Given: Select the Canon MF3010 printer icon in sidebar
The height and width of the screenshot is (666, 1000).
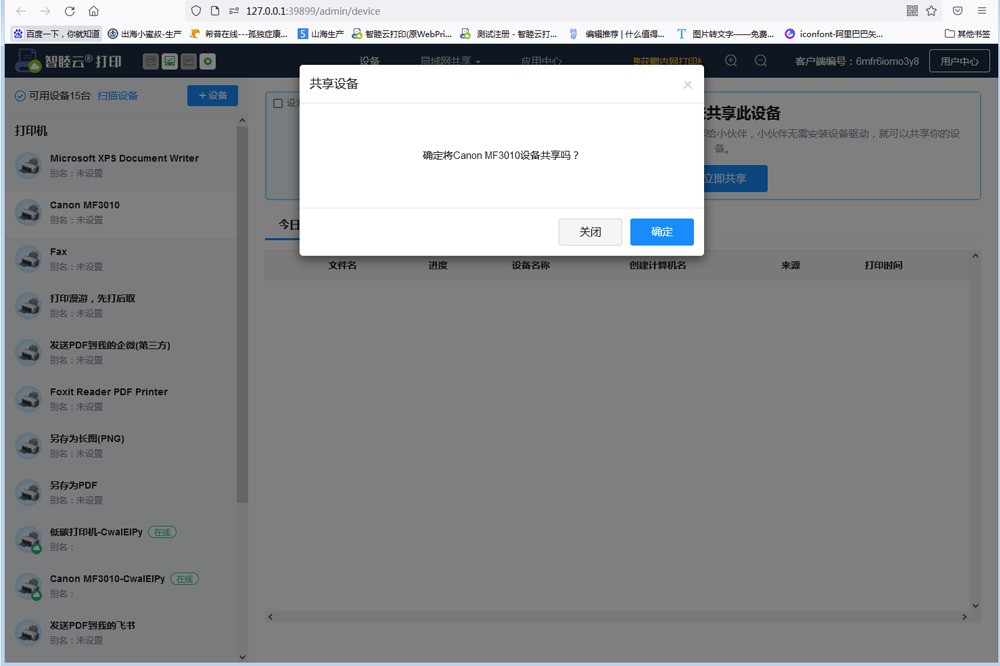Looking at the screenshot, I should pos(28,211).
